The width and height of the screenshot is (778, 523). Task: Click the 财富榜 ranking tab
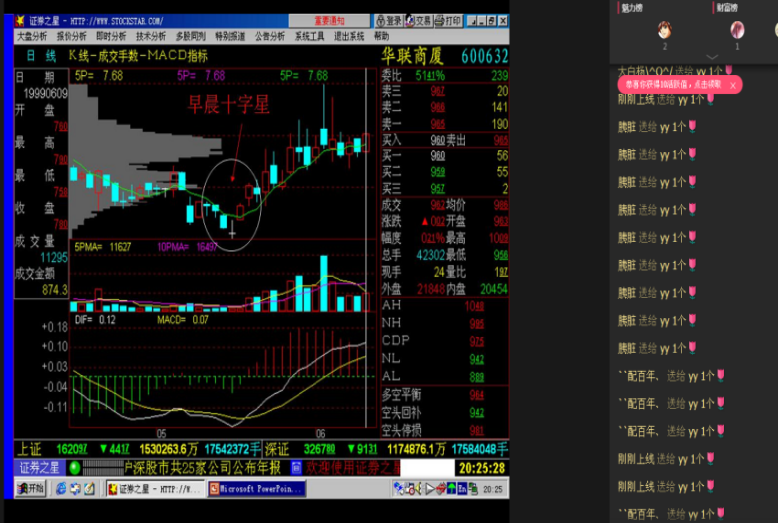tap(727, 6)
